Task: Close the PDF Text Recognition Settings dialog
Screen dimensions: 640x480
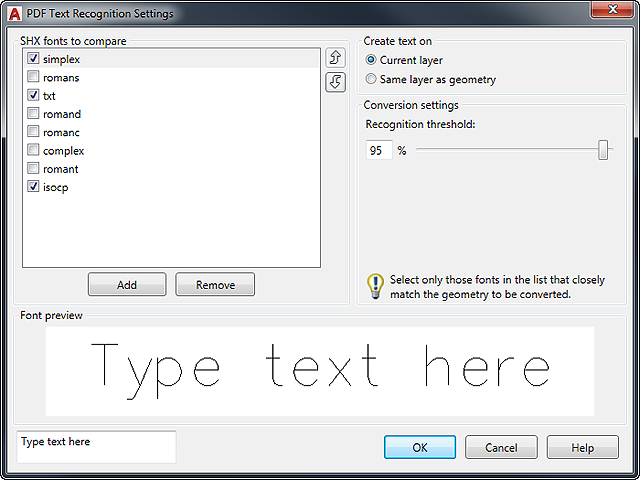Action: (x=612, y=9)
